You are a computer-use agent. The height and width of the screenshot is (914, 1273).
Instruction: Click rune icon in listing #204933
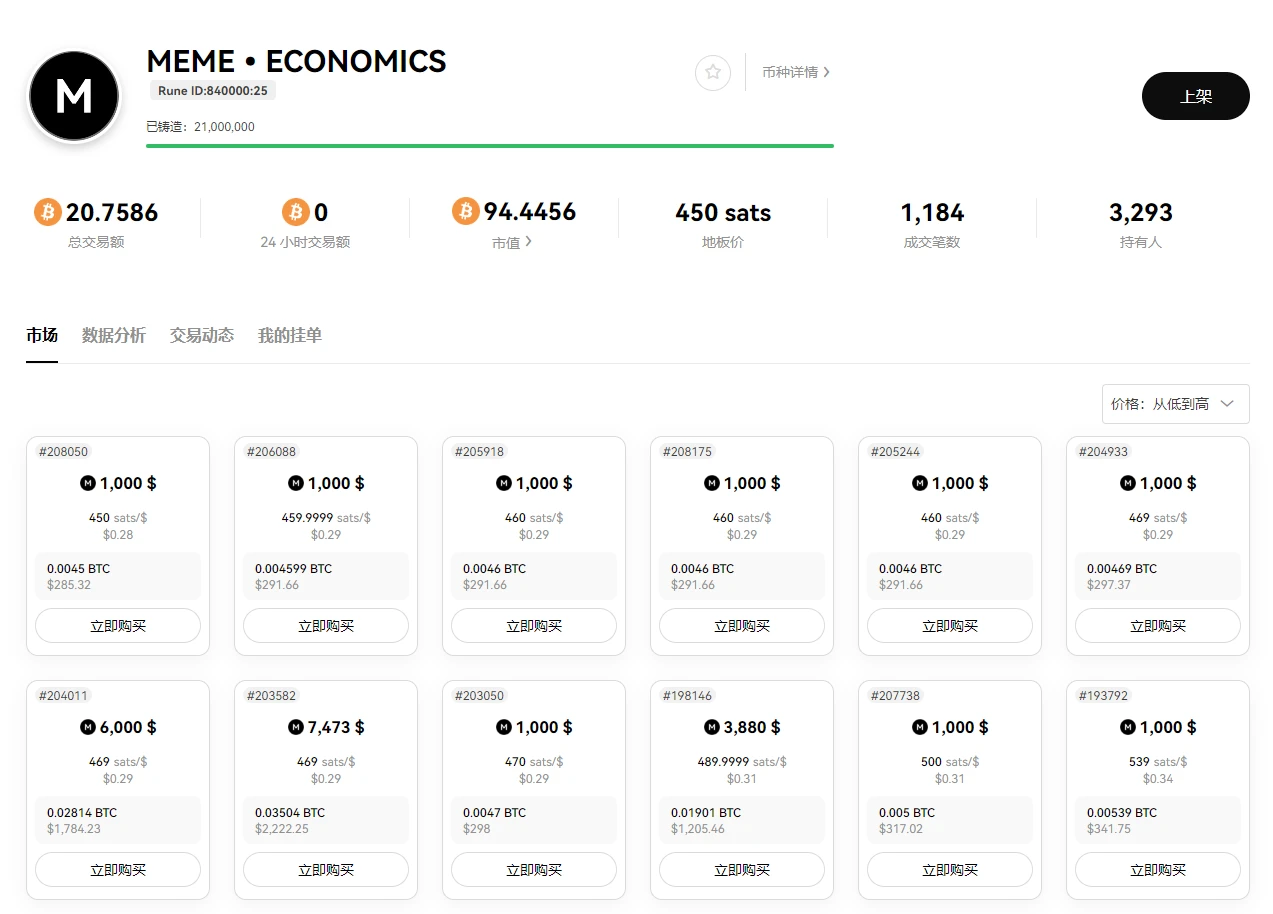1128,483
